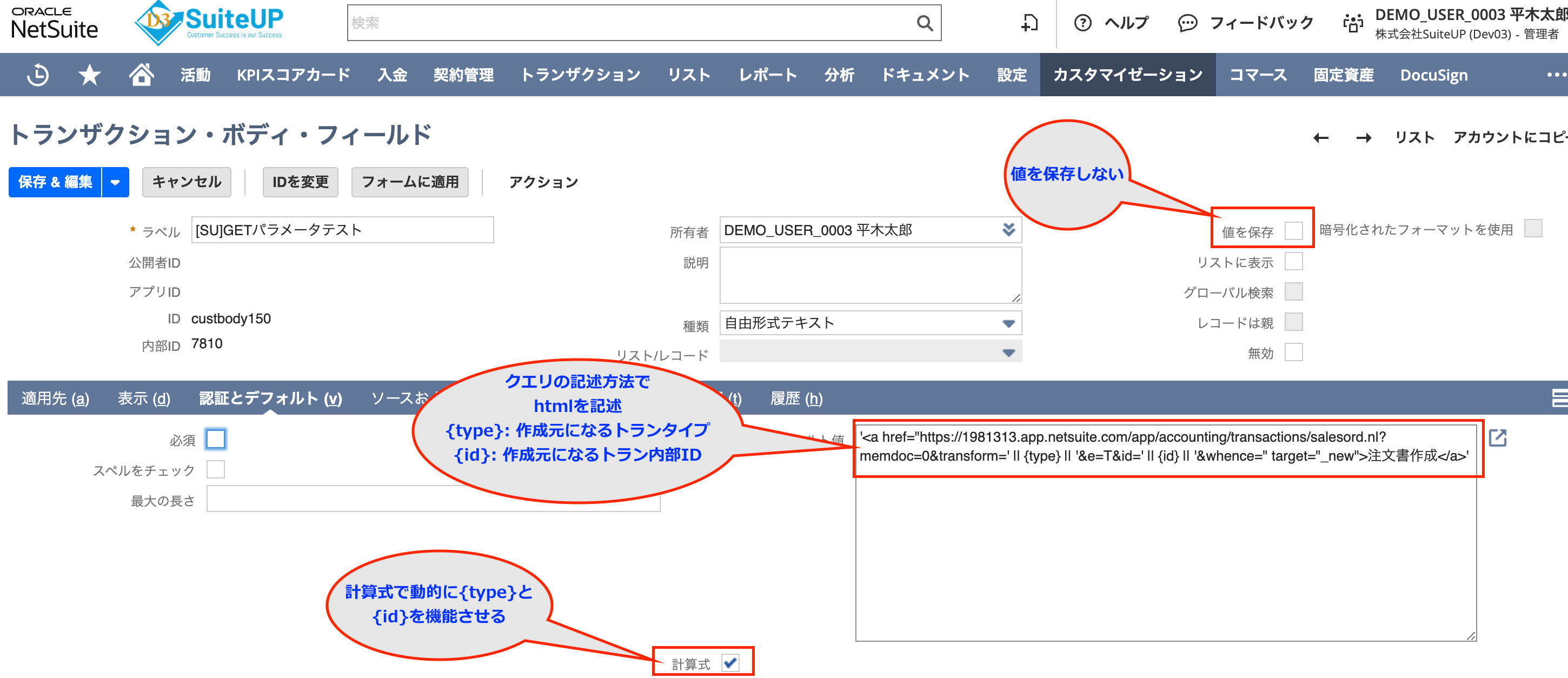Switch to the 表示 (d) tab

pyautogui.click(x=144, y=398)
